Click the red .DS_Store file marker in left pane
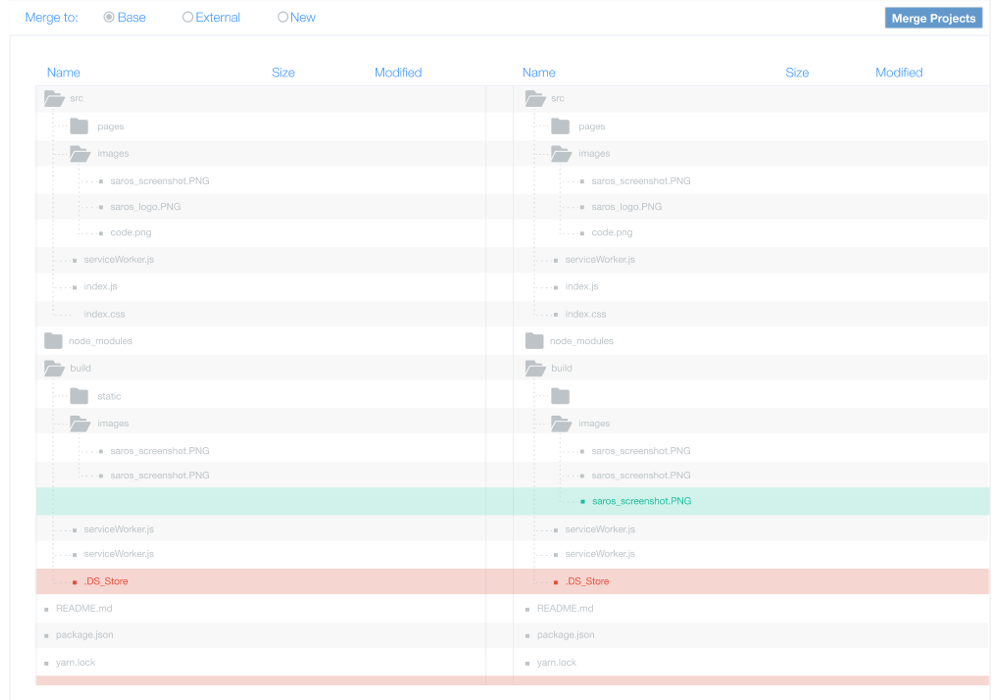 (74, 582)
